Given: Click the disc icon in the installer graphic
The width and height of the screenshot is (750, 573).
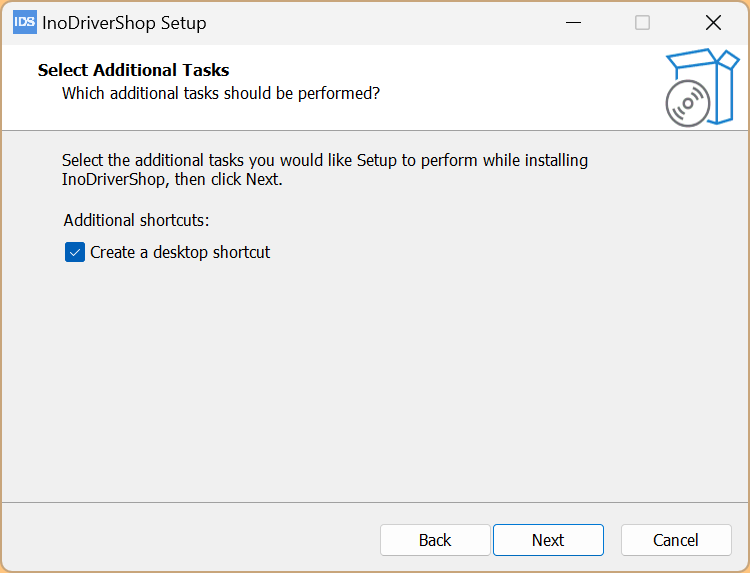Looking at the screenshot, I should (x=688, y=103).
